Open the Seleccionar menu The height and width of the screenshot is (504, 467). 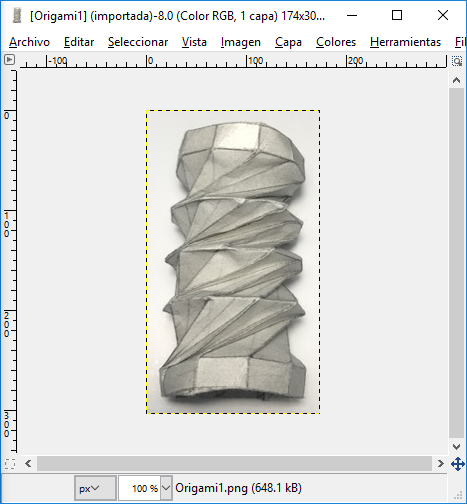pyautogui.click(x=138, y=42)
